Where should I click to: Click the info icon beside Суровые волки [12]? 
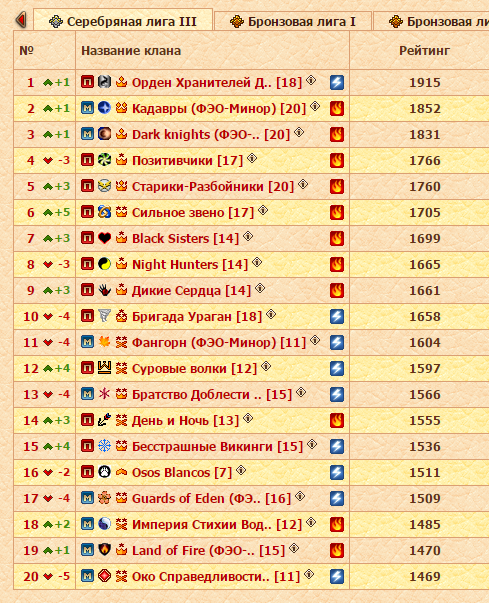pos(266,366)
